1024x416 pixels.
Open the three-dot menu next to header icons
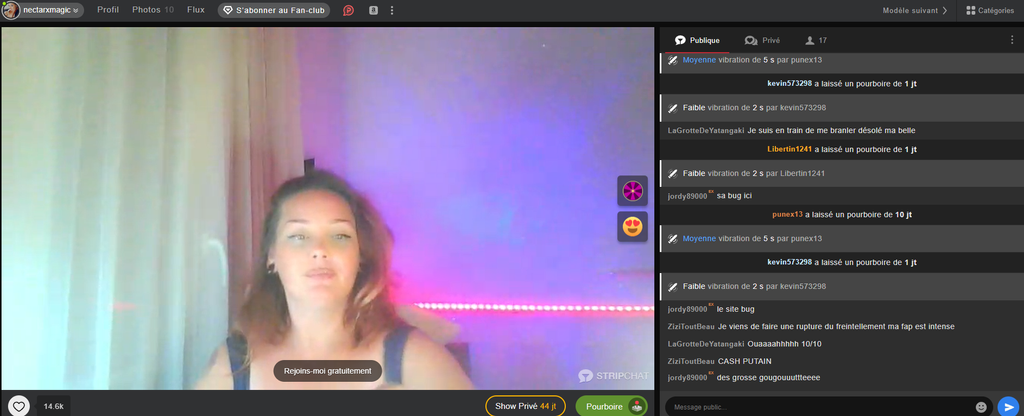392,10
